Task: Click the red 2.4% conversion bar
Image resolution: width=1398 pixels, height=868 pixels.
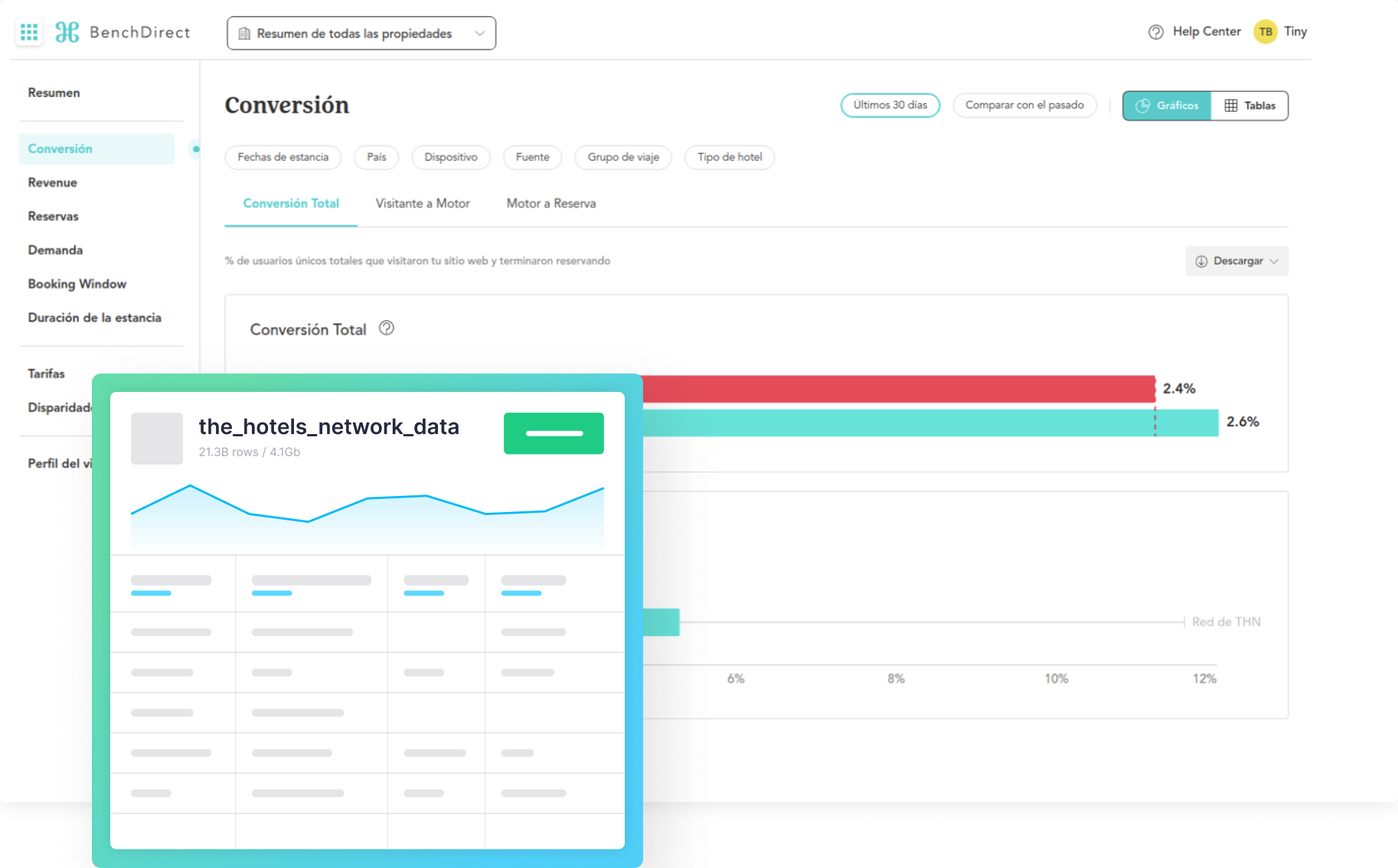Action: 896,389
